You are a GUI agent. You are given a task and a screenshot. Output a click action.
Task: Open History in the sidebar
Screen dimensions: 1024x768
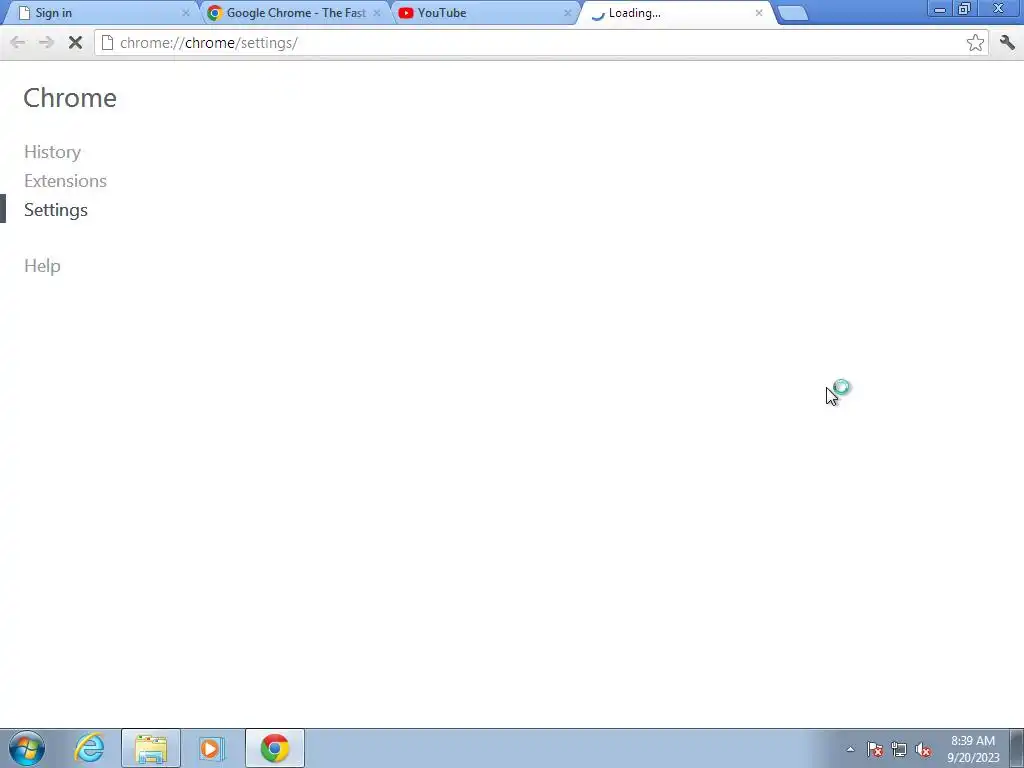[x=52, y=152]
